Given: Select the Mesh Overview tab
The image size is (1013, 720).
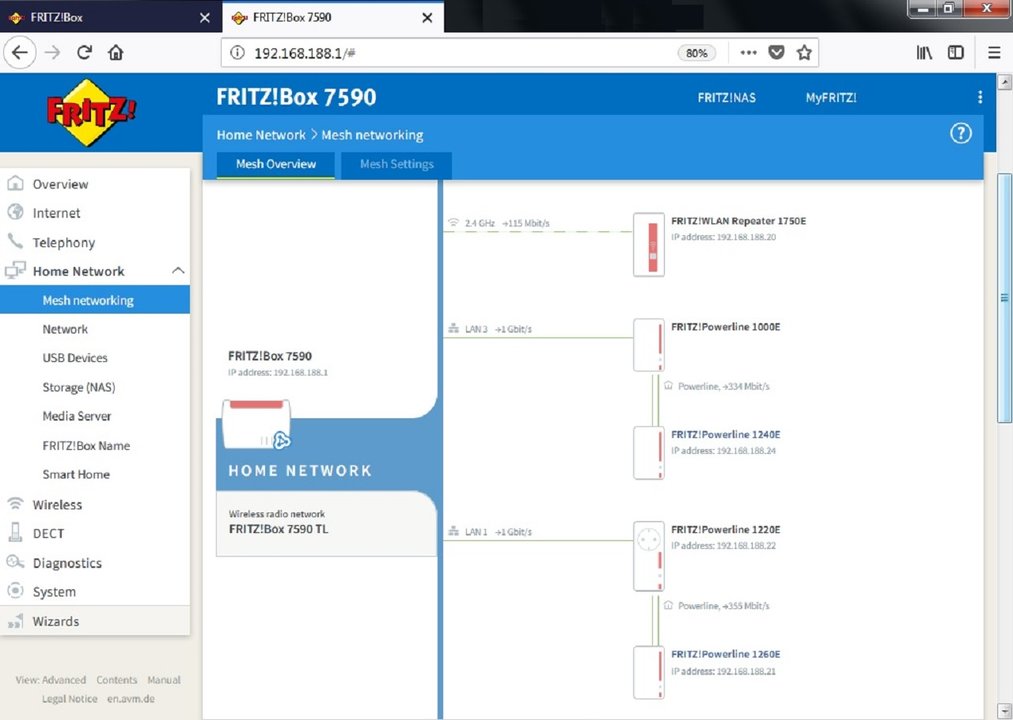Looking at the screenshot, I should pyautogui.click(x=276, y=164).
